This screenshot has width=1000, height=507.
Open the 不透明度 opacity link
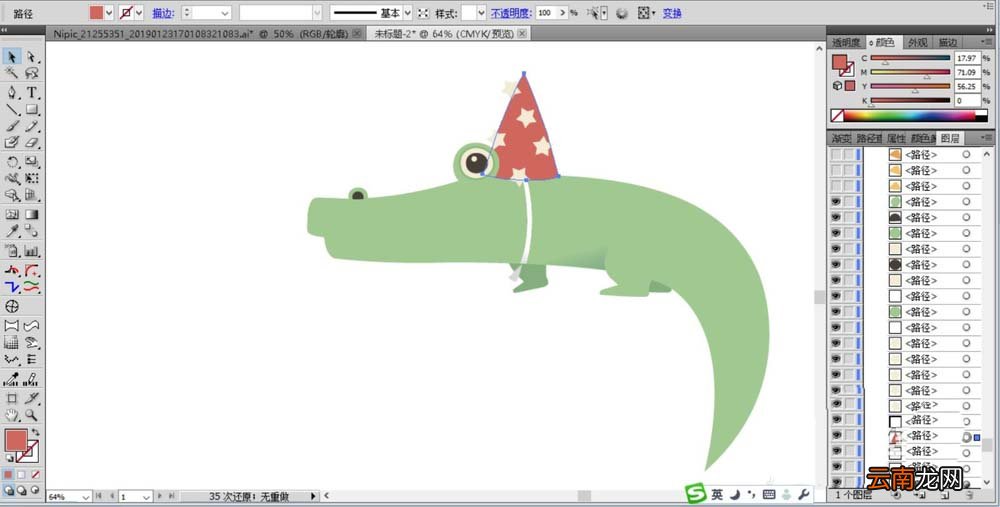pyautogui.click(x=511, y=13)
